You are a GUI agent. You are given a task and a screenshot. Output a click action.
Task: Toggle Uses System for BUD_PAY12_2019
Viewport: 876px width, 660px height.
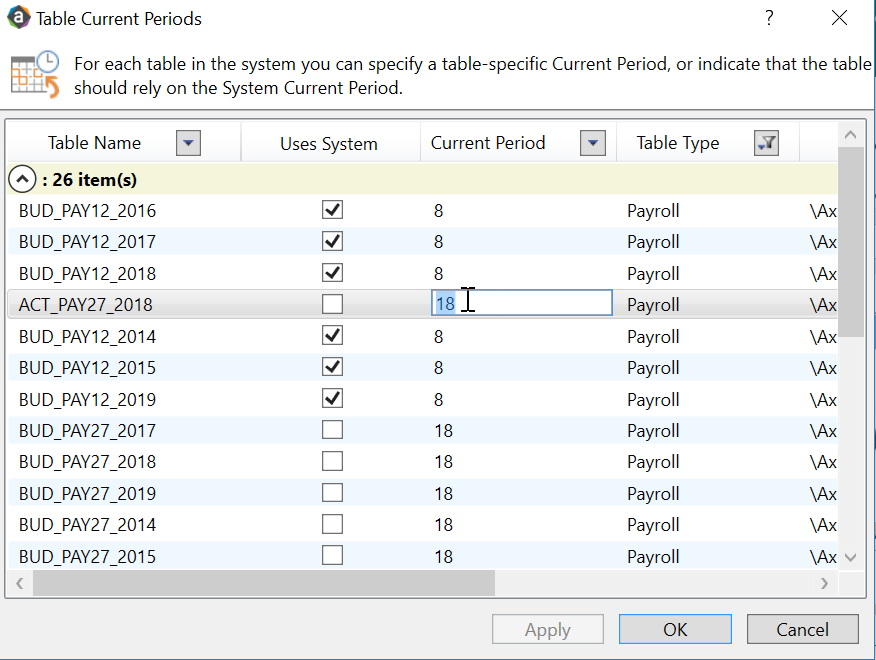332,399
